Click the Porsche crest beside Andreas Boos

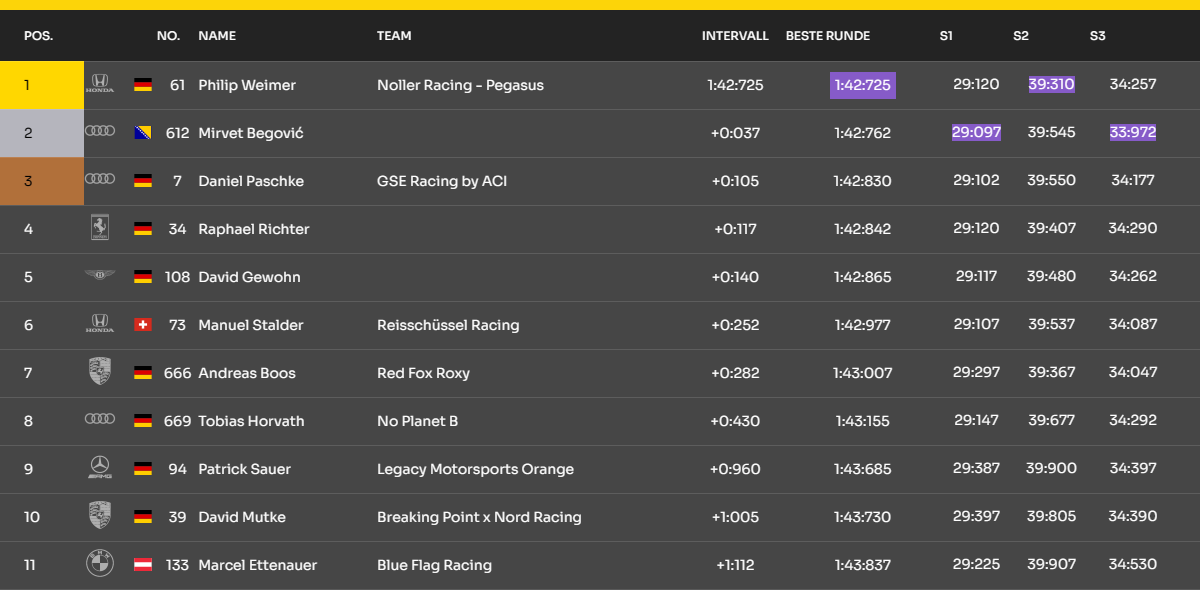tap(99, 372)
